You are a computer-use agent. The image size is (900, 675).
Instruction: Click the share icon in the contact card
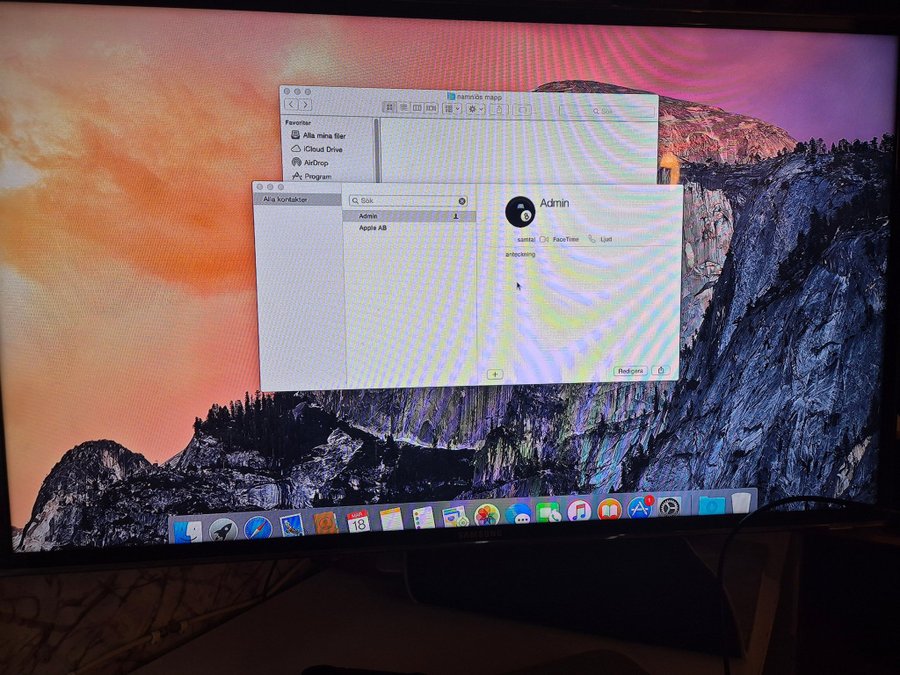pyautogui.click(x=660, y=371)
